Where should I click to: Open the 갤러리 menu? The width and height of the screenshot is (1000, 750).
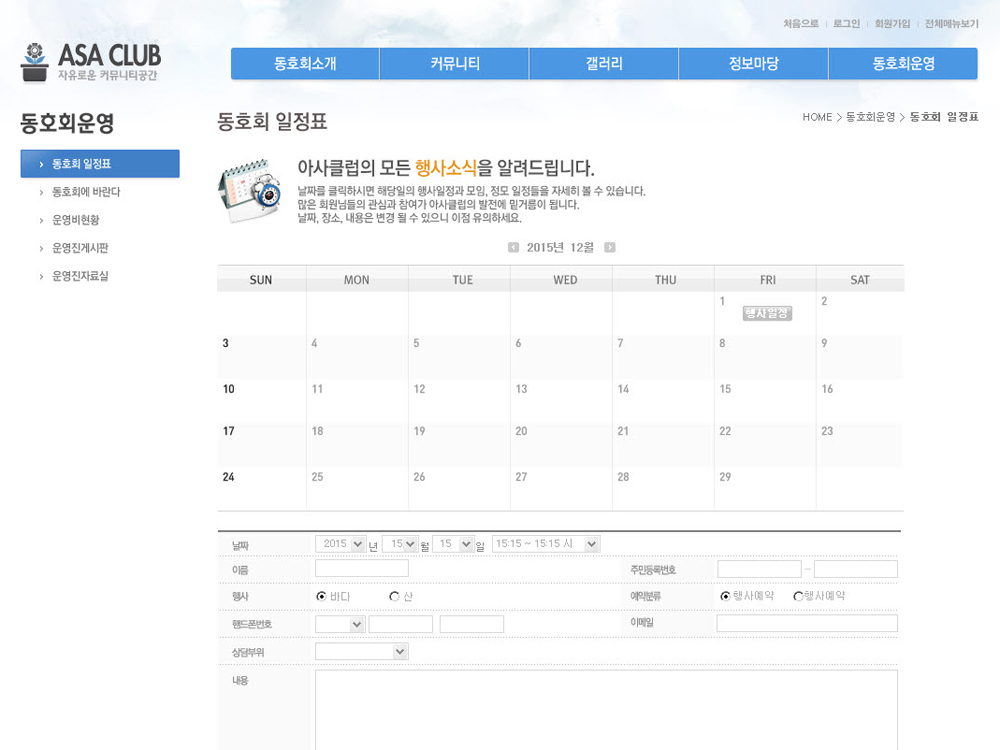604,64
